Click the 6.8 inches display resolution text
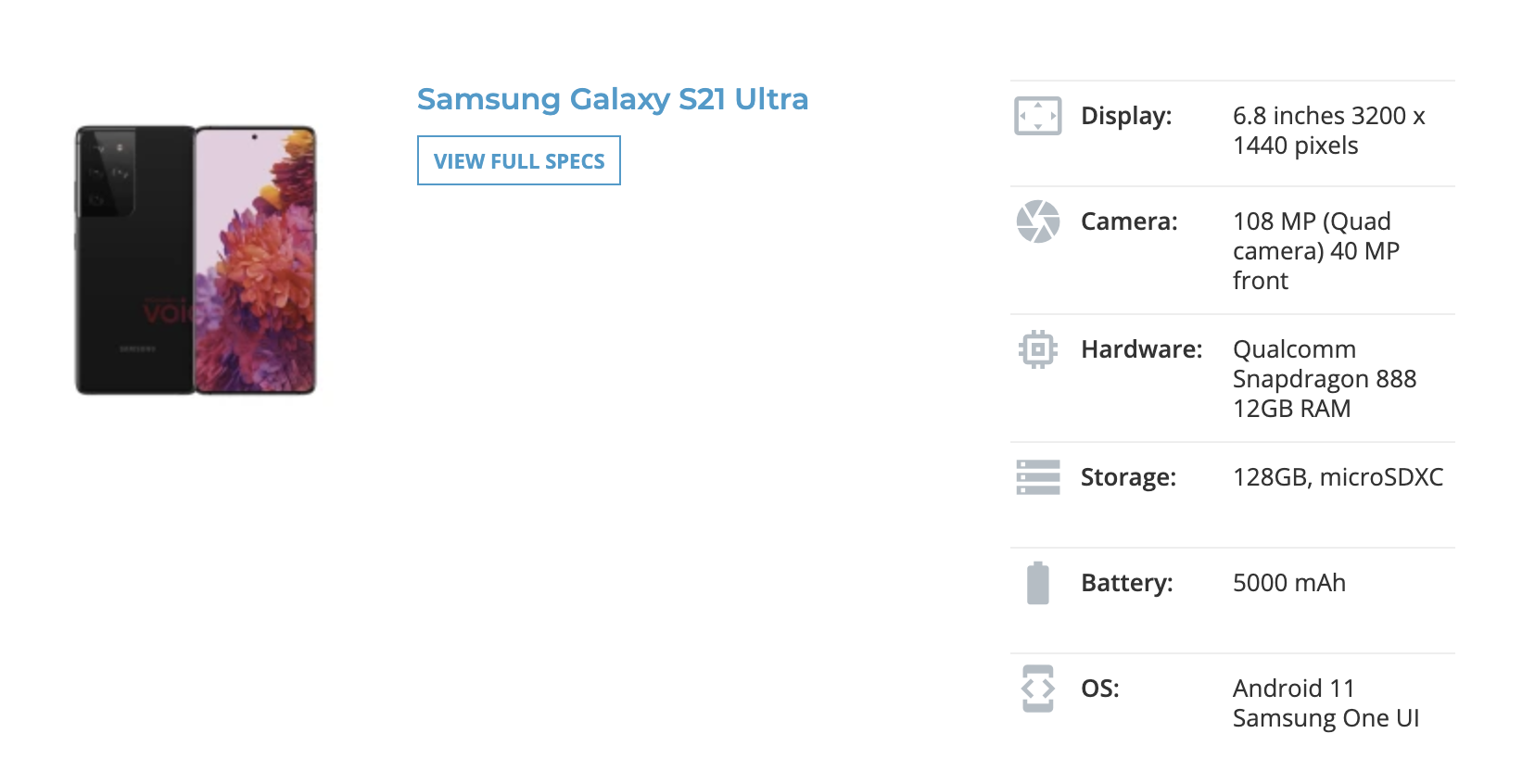Viewport: 1535px width, 784px height. tap(1328, 131)
